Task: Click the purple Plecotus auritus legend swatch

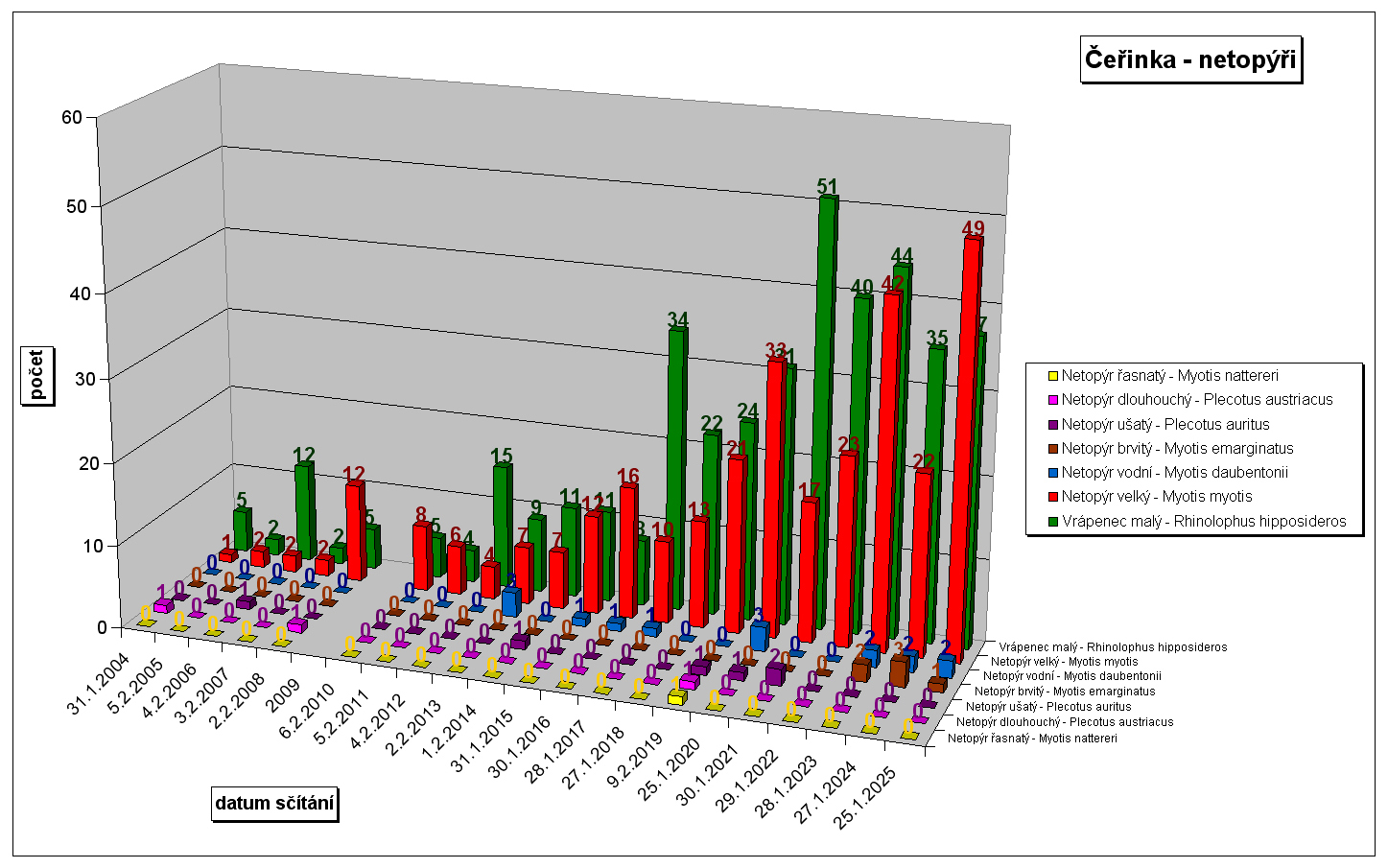Action: tap(1052, 424)
